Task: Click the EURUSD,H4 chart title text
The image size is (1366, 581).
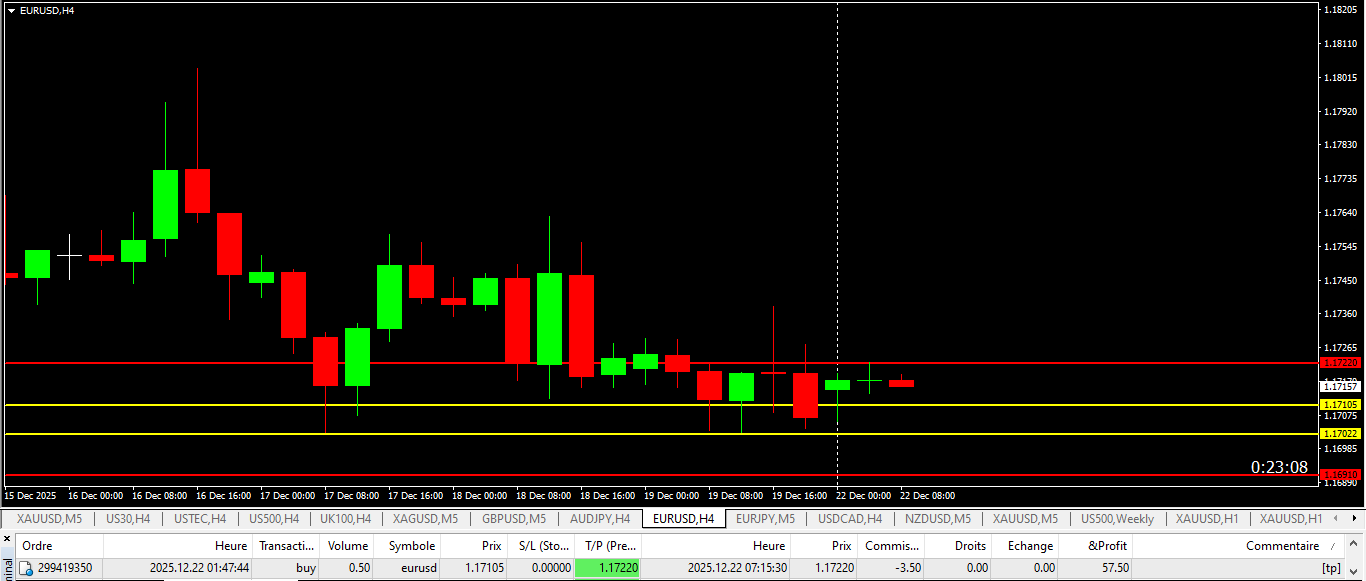Action: pos(47,10)
